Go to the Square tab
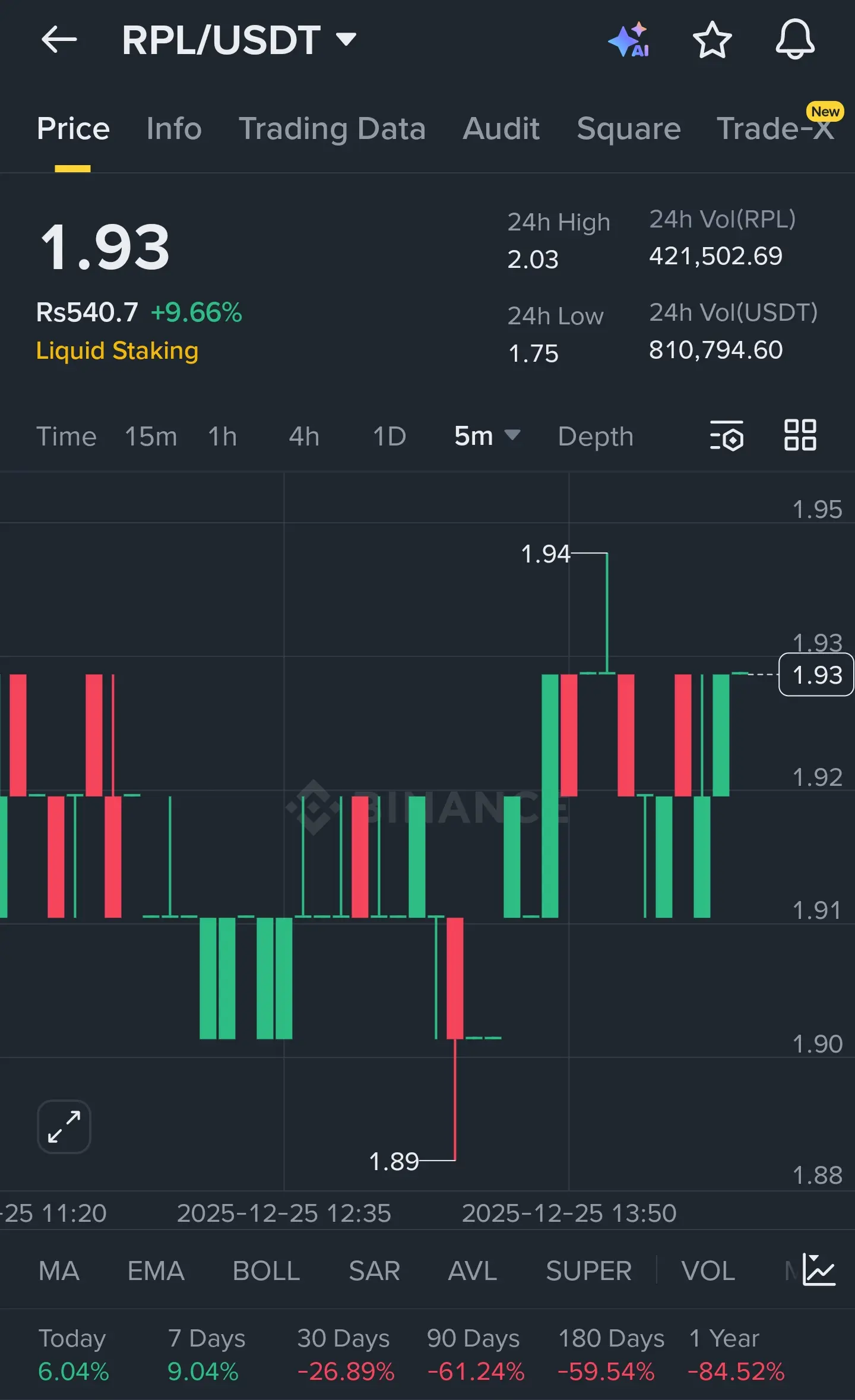 tap(629, 128)
